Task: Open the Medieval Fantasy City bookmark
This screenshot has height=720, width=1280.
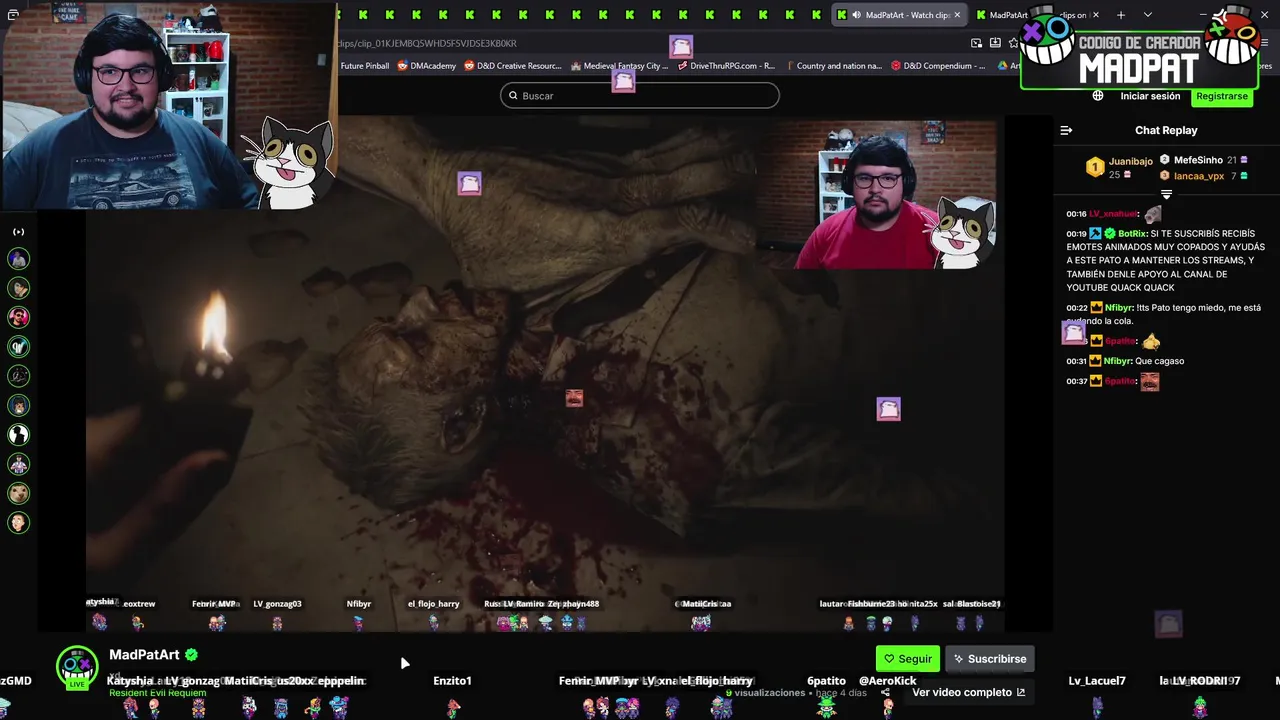Action: point(619,66)
